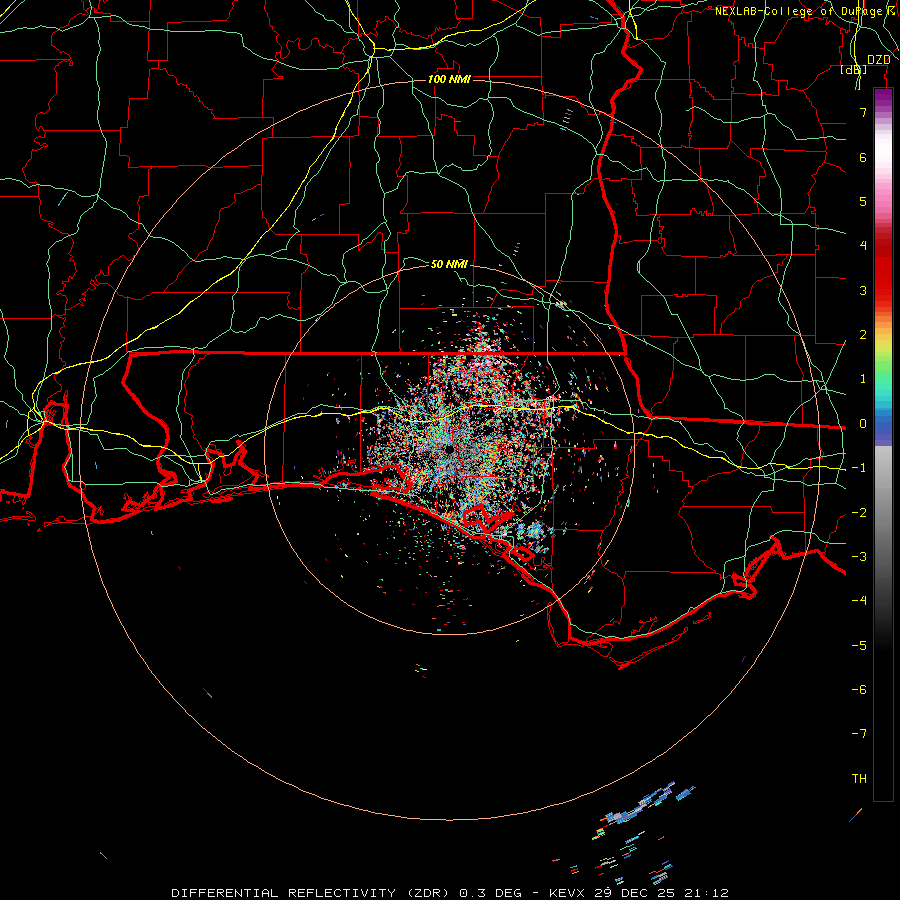
Task: Click the "[dB]" units label
Action: coord(854,70)
